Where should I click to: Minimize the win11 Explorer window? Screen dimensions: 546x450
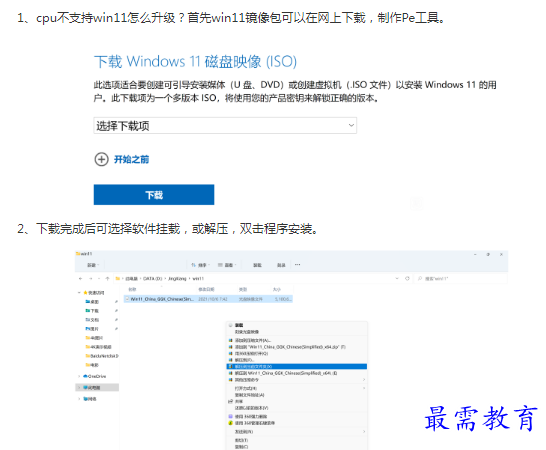tap(475, 255)
